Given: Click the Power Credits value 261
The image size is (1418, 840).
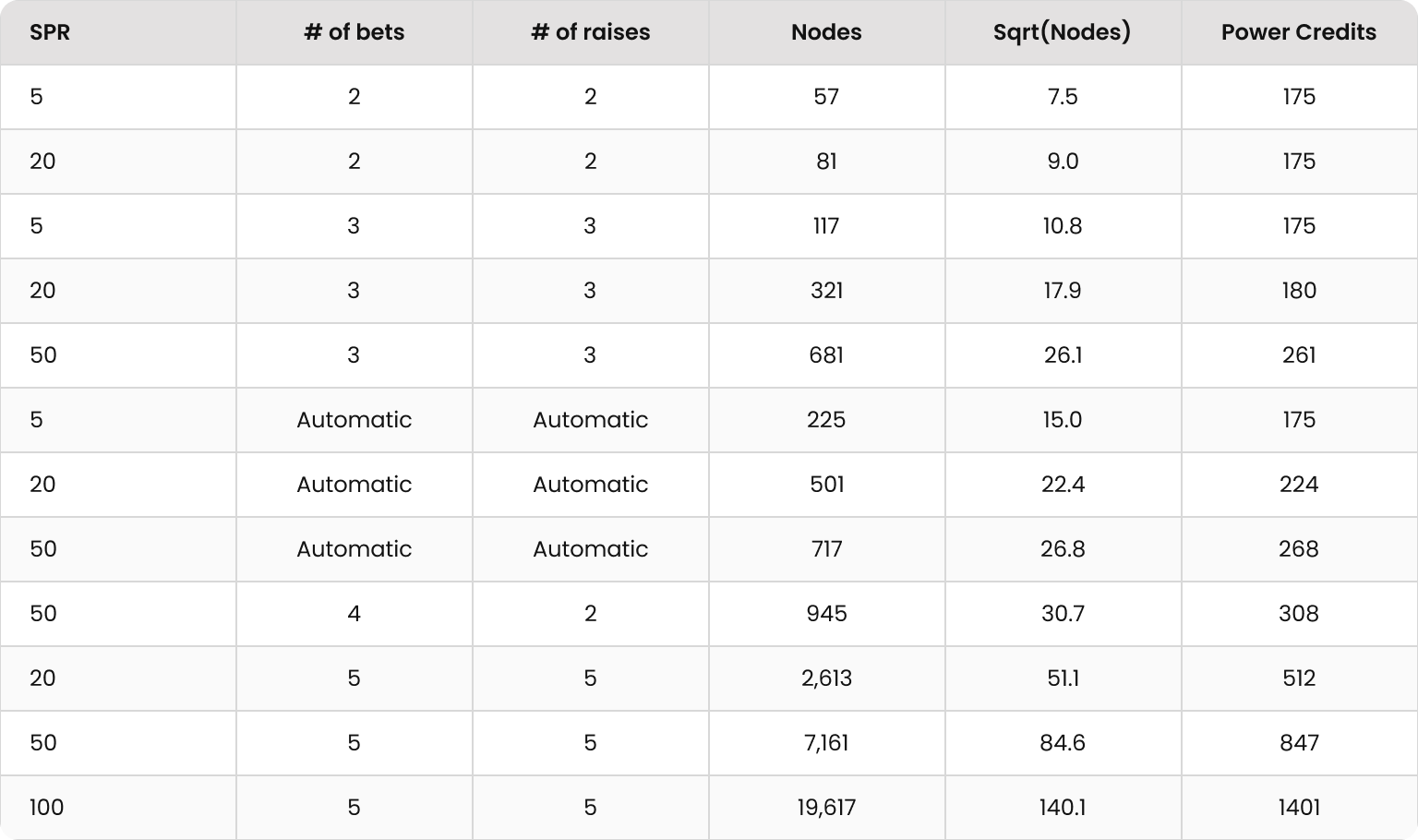Looking at the screenshot, I should pyautogui.click(x=1299, y=355).
